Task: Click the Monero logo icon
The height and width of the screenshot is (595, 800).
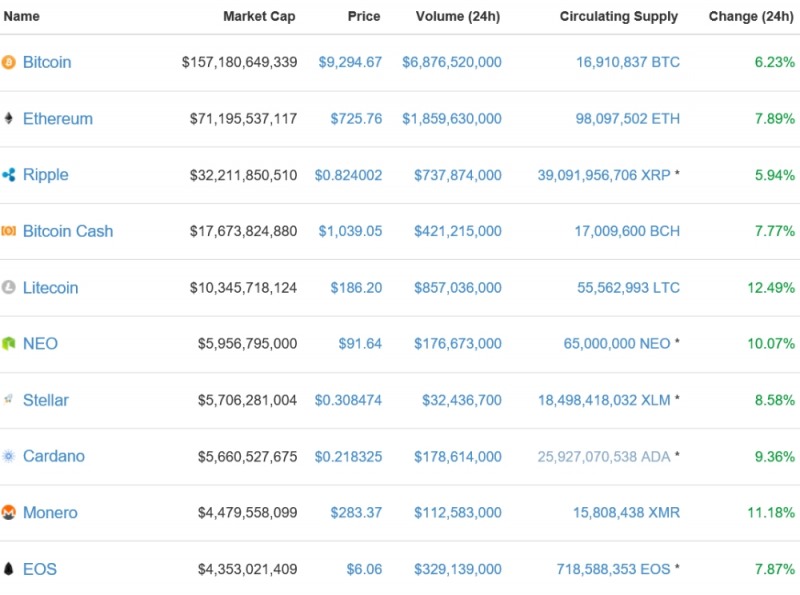Action: [9, 513]
